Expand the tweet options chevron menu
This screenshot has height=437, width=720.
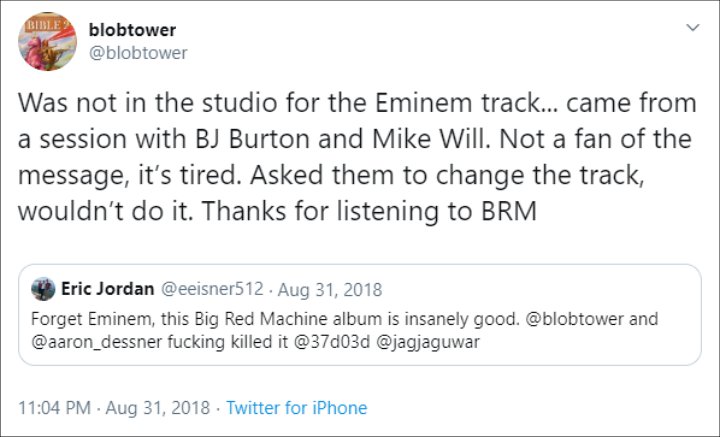point(692,28)
